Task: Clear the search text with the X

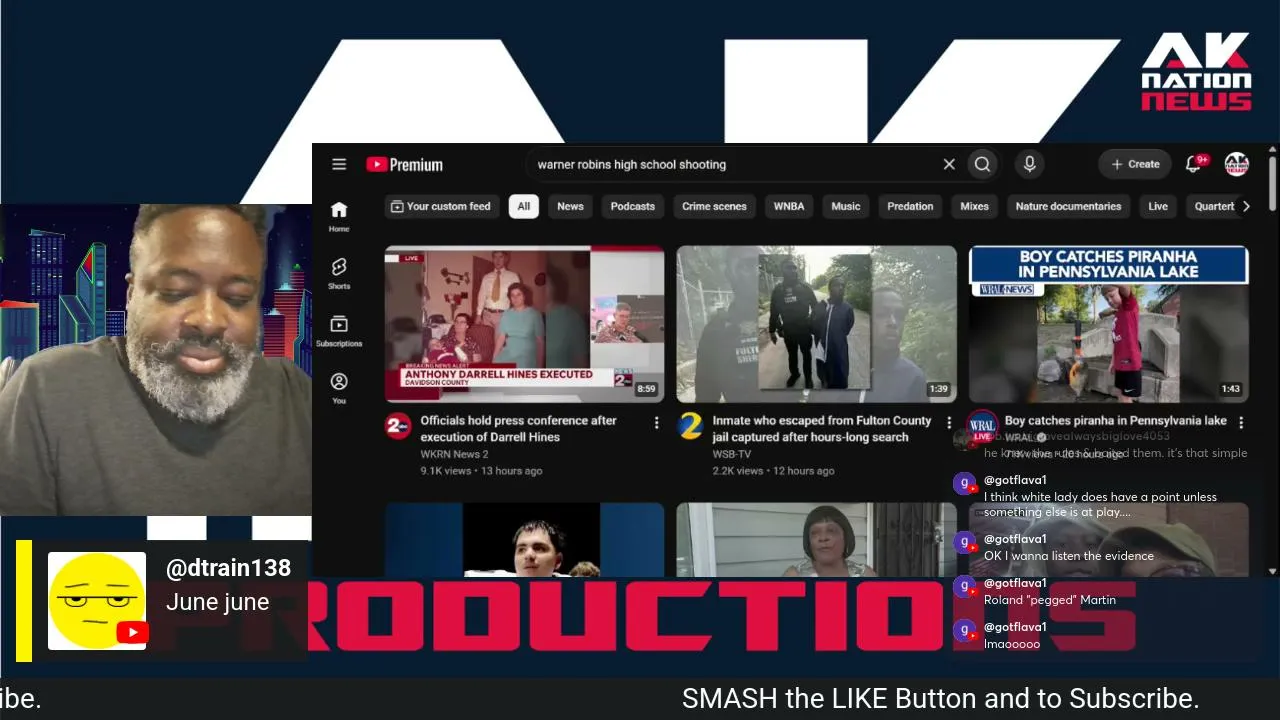Action: point(949,164)
